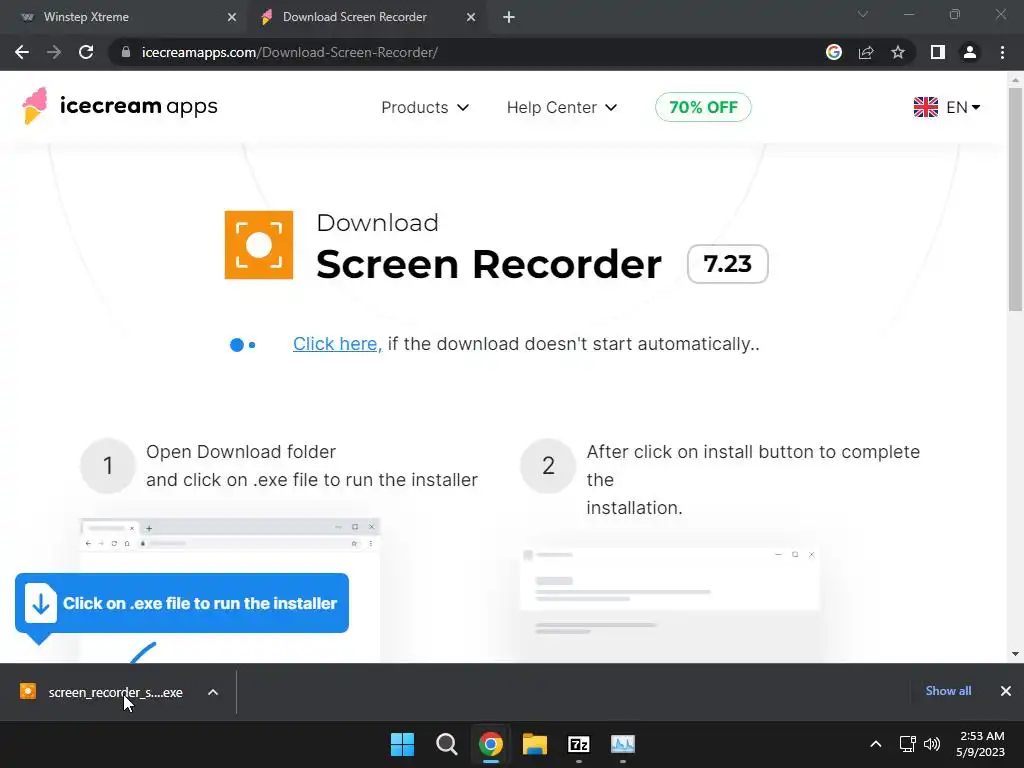Click the volume icon in system tray
The width and height of the screenshot is (1024, 768).
[x=932, y=744]
